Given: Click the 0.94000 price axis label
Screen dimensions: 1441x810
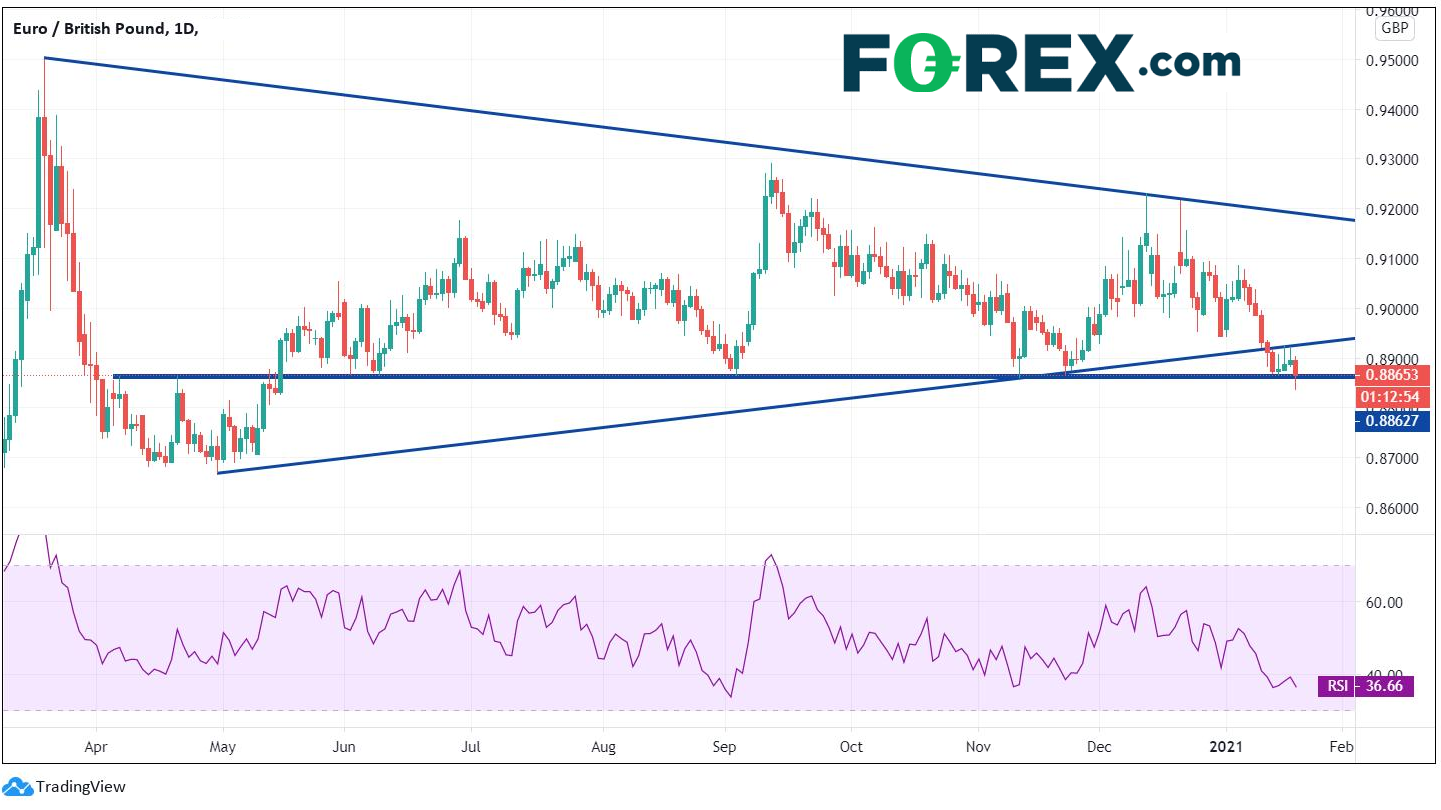Looking at the screenshot, I should coord(1393,110).
